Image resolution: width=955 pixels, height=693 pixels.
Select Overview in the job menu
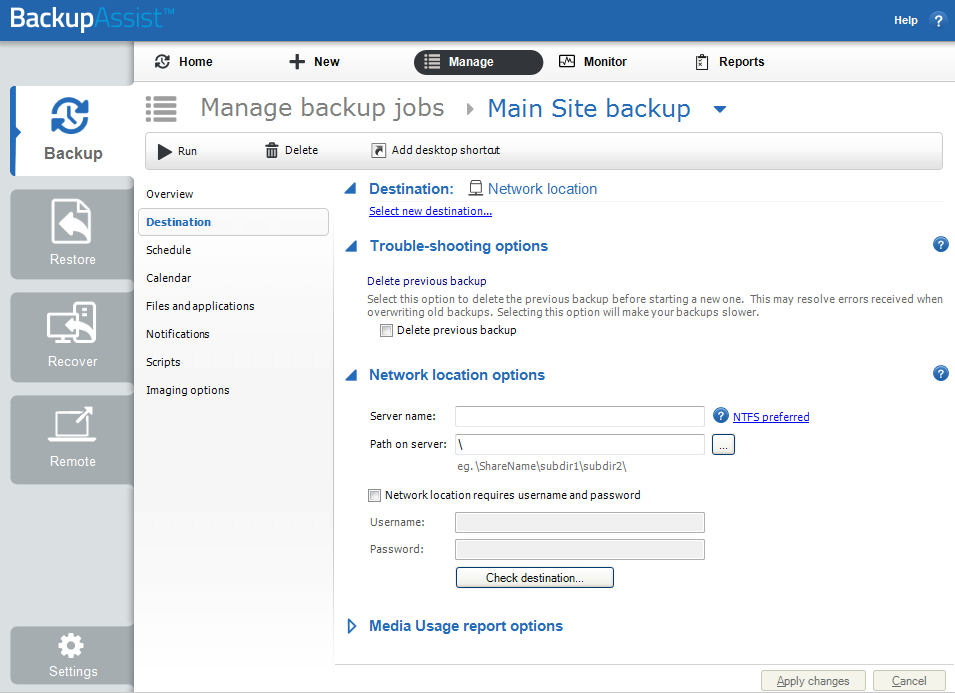[x=169, y=194]
